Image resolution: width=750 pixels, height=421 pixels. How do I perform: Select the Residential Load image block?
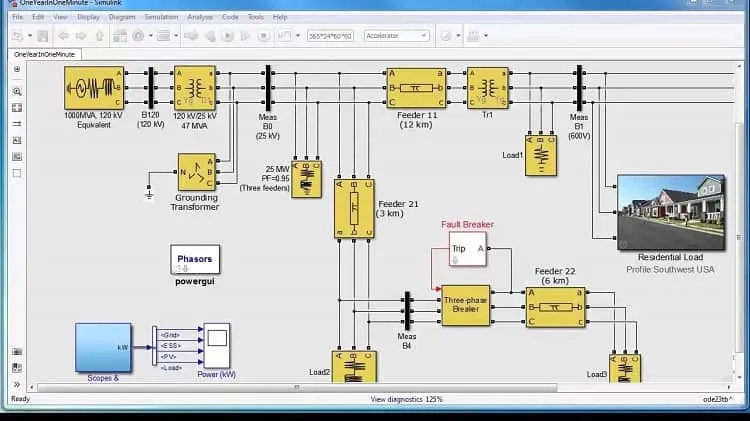671,212
